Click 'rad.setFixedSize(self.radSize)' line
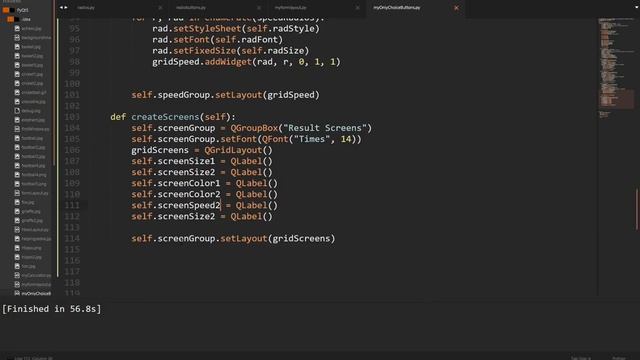640x360 pixels. (231, 51)
